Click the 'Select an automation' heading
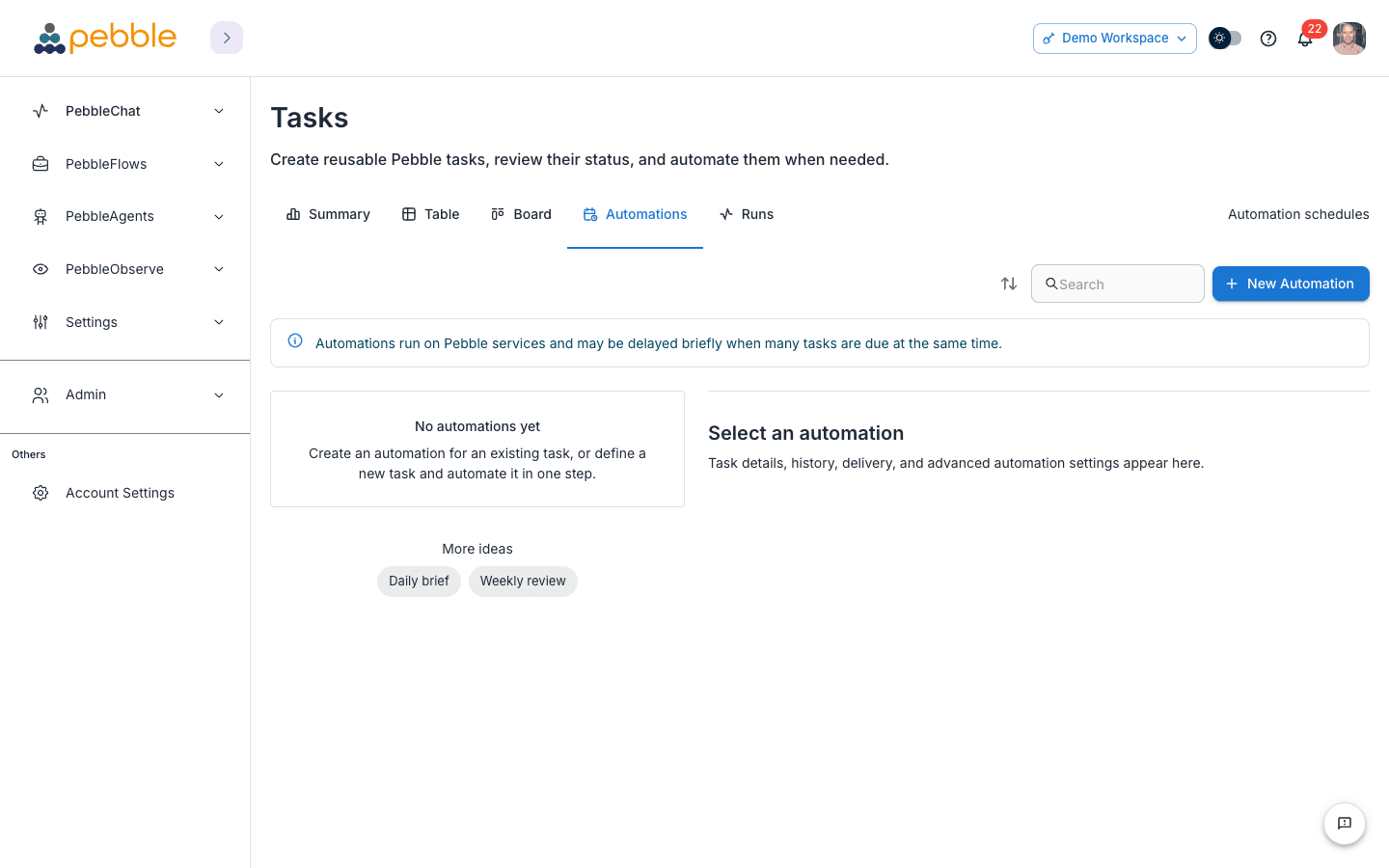This screenshot has height=868, width=1389. click(805, 433)
